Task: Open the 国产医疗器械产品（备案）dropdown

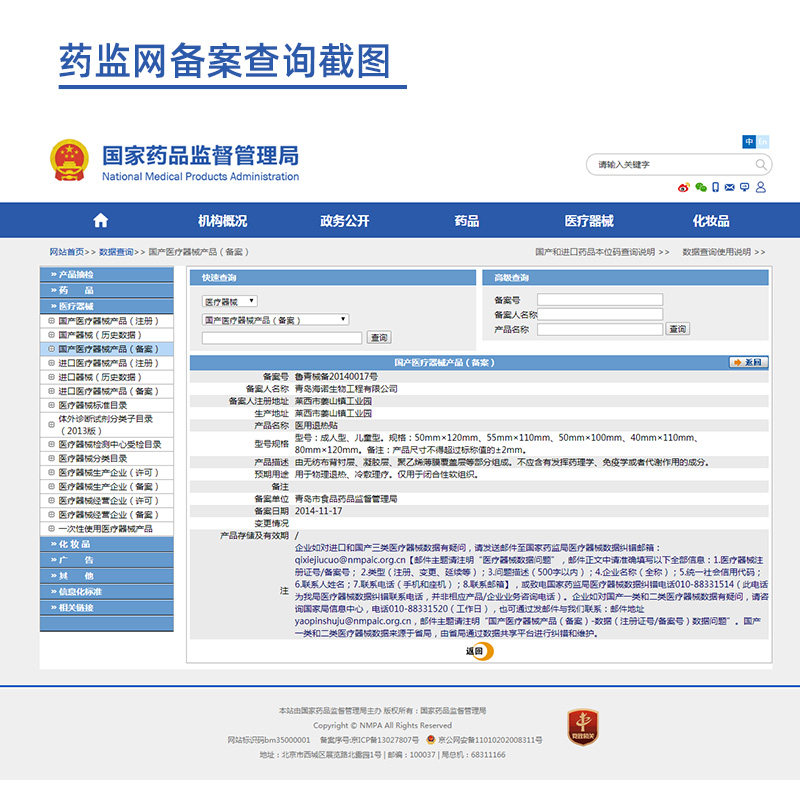Action: click(276, 320)
